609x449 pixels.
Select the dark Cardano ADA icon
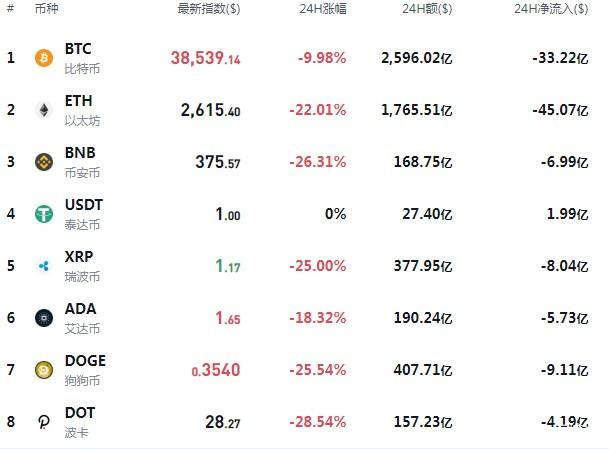tap(44, 318)
